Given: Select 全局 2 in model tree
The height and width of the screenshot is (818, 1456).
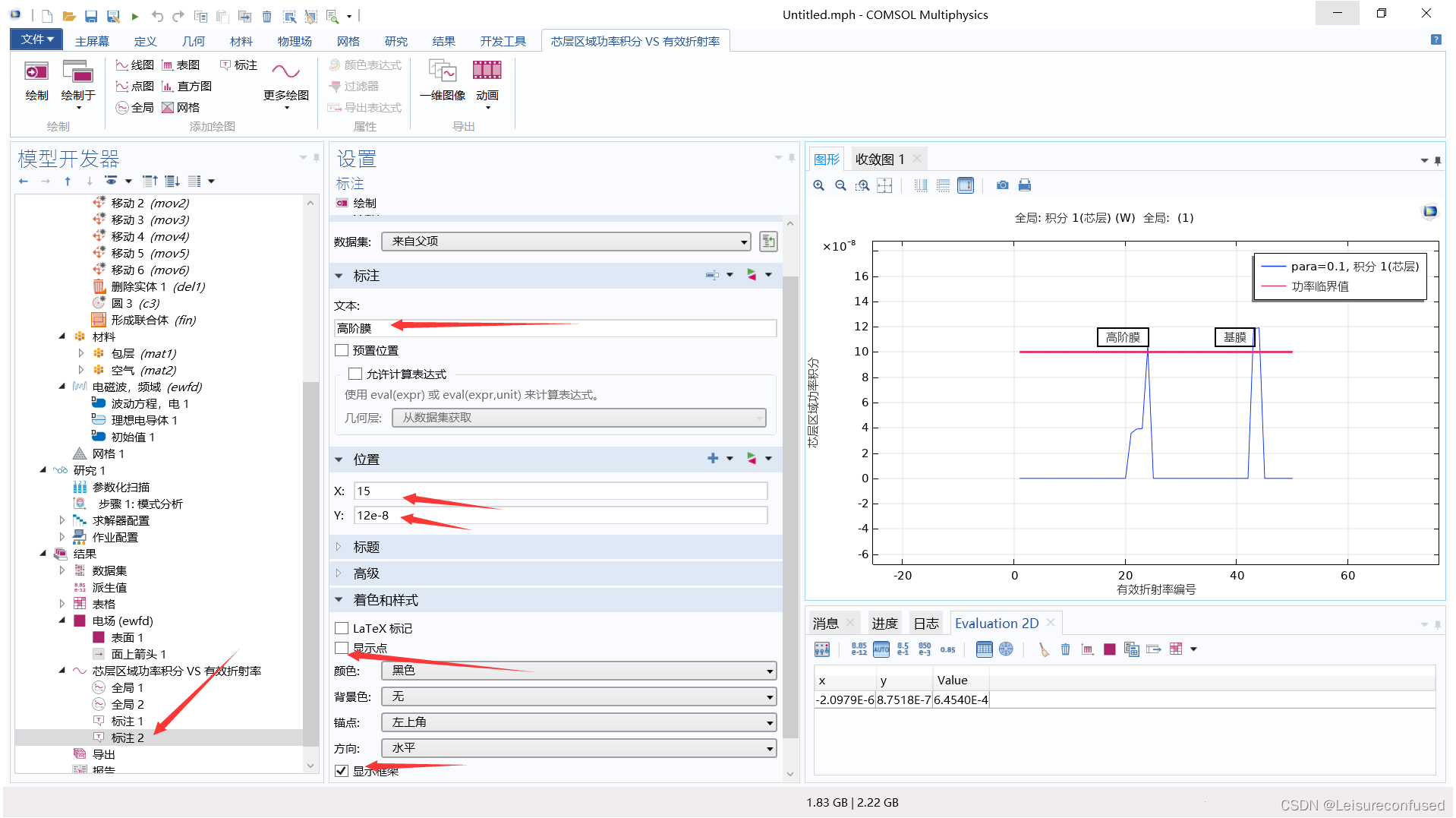Looking at the screenshot, I should tap(127, 704).
